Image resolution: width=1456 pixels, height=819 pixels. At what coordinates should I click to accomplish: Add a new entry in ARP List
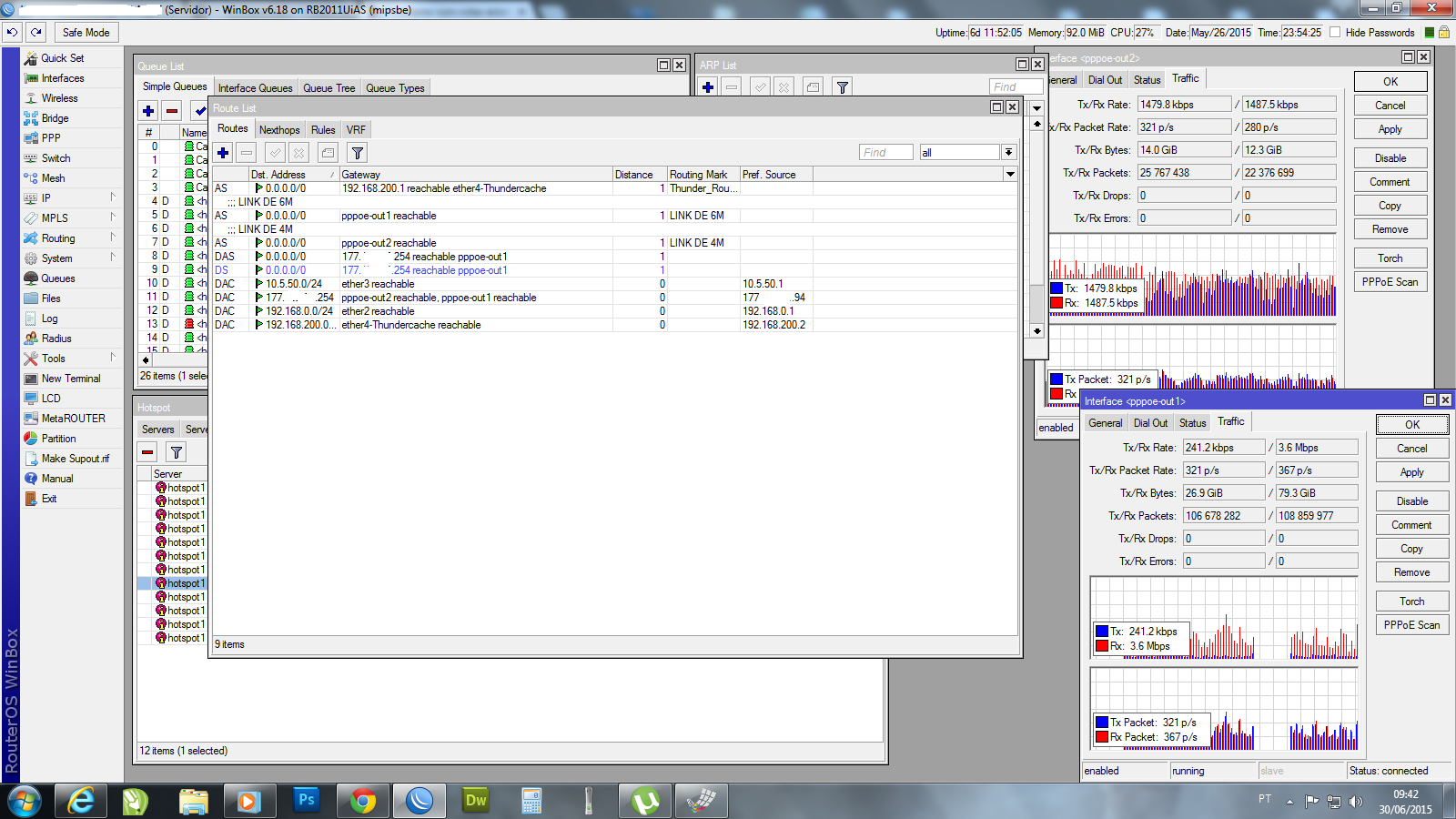[708, 87]
